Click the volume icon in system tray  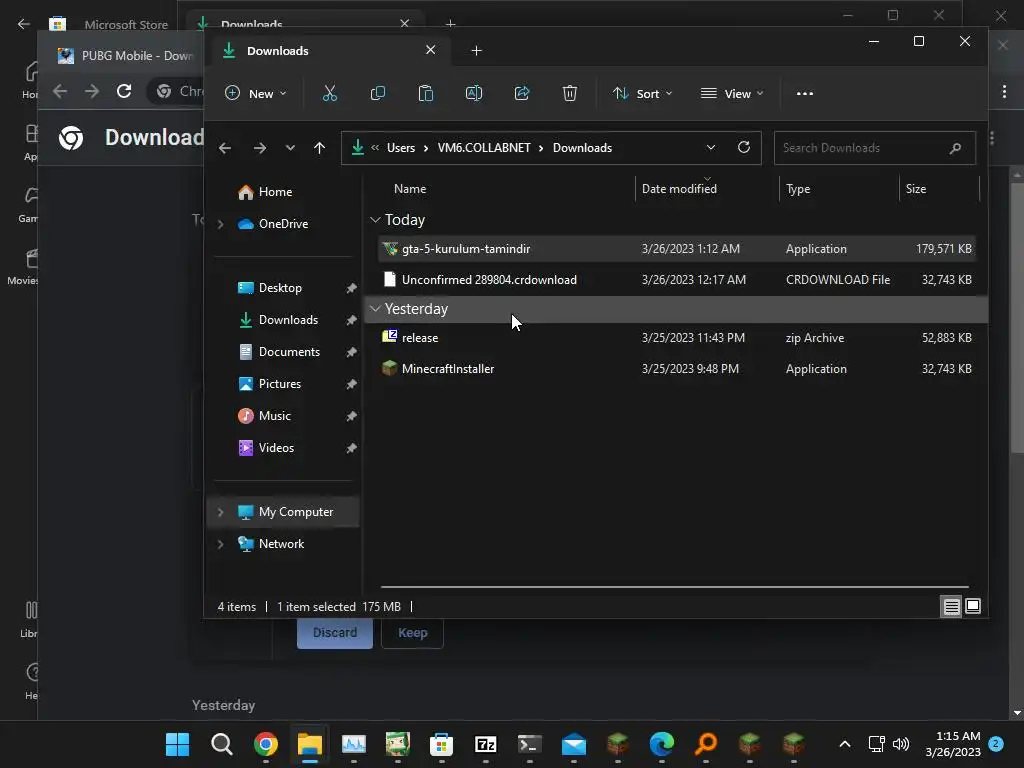[901, 744]
